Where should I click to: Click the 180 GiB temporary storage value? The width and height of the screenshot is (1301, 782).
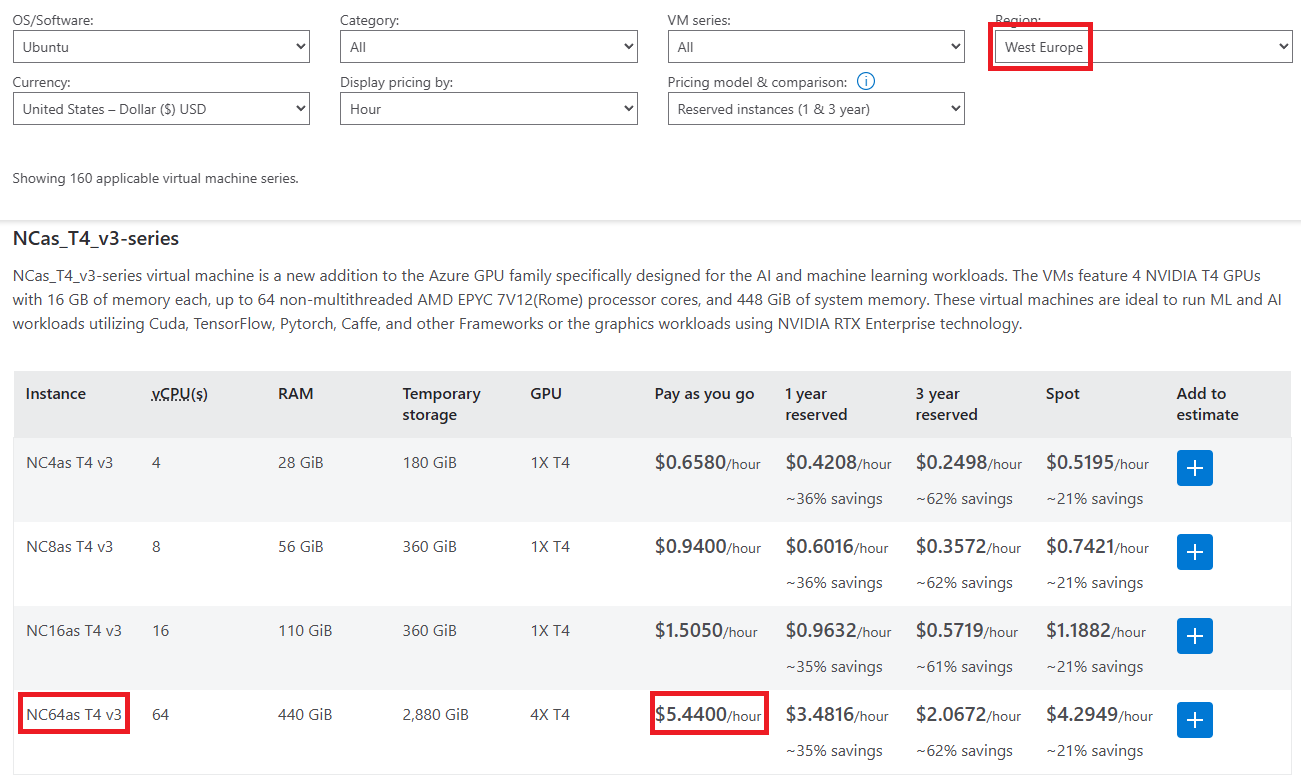pos(430,463)
